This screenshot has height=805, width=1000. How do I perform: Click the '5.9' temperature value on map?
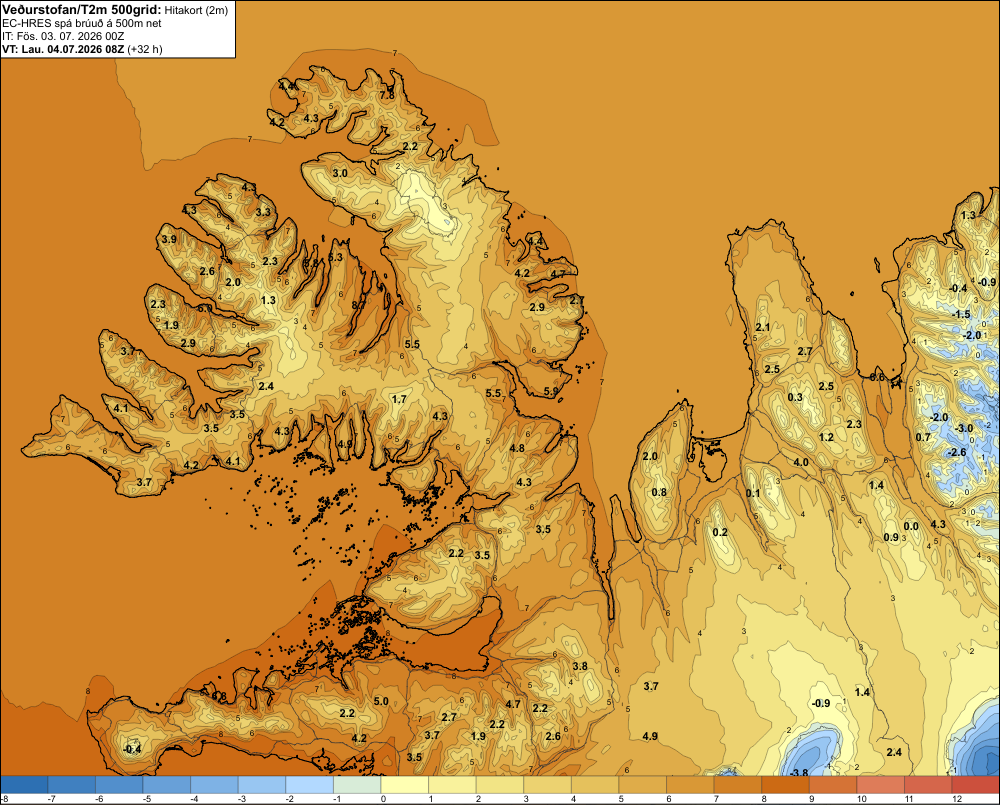551,391
